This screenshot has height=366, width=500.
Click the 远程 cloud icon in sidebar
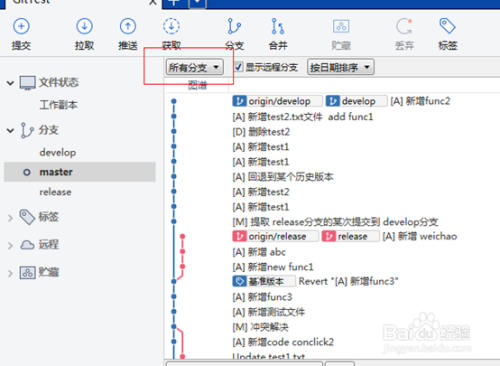pyautogui.click(x=27, y=245)
